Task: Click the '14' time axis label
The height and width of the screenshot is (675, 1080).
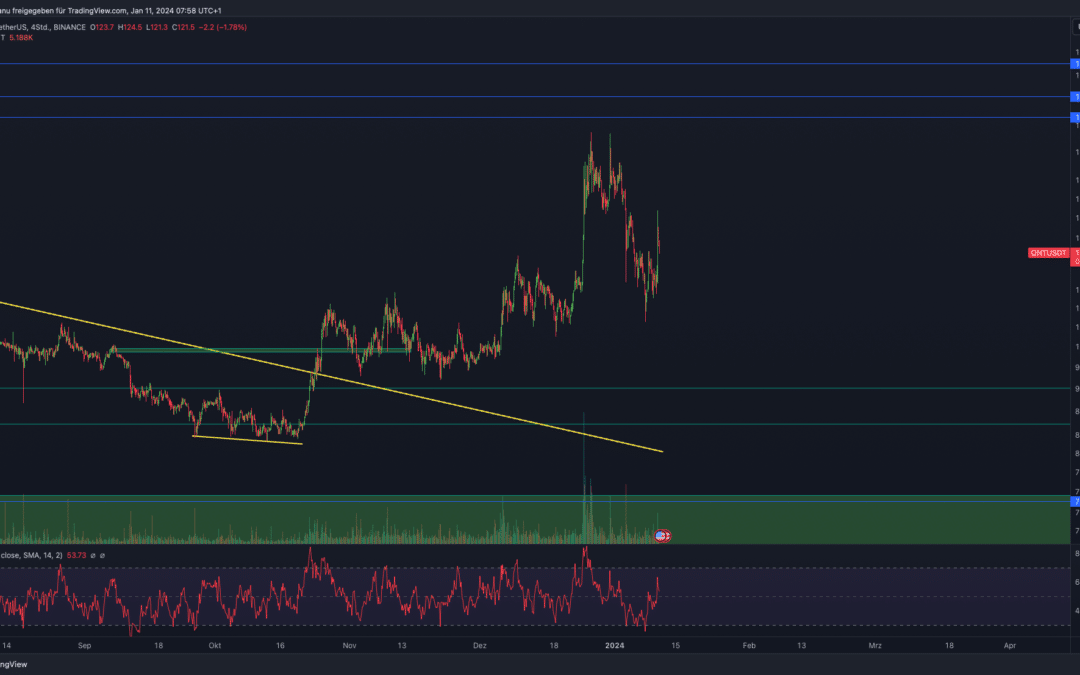Action: 6,646
